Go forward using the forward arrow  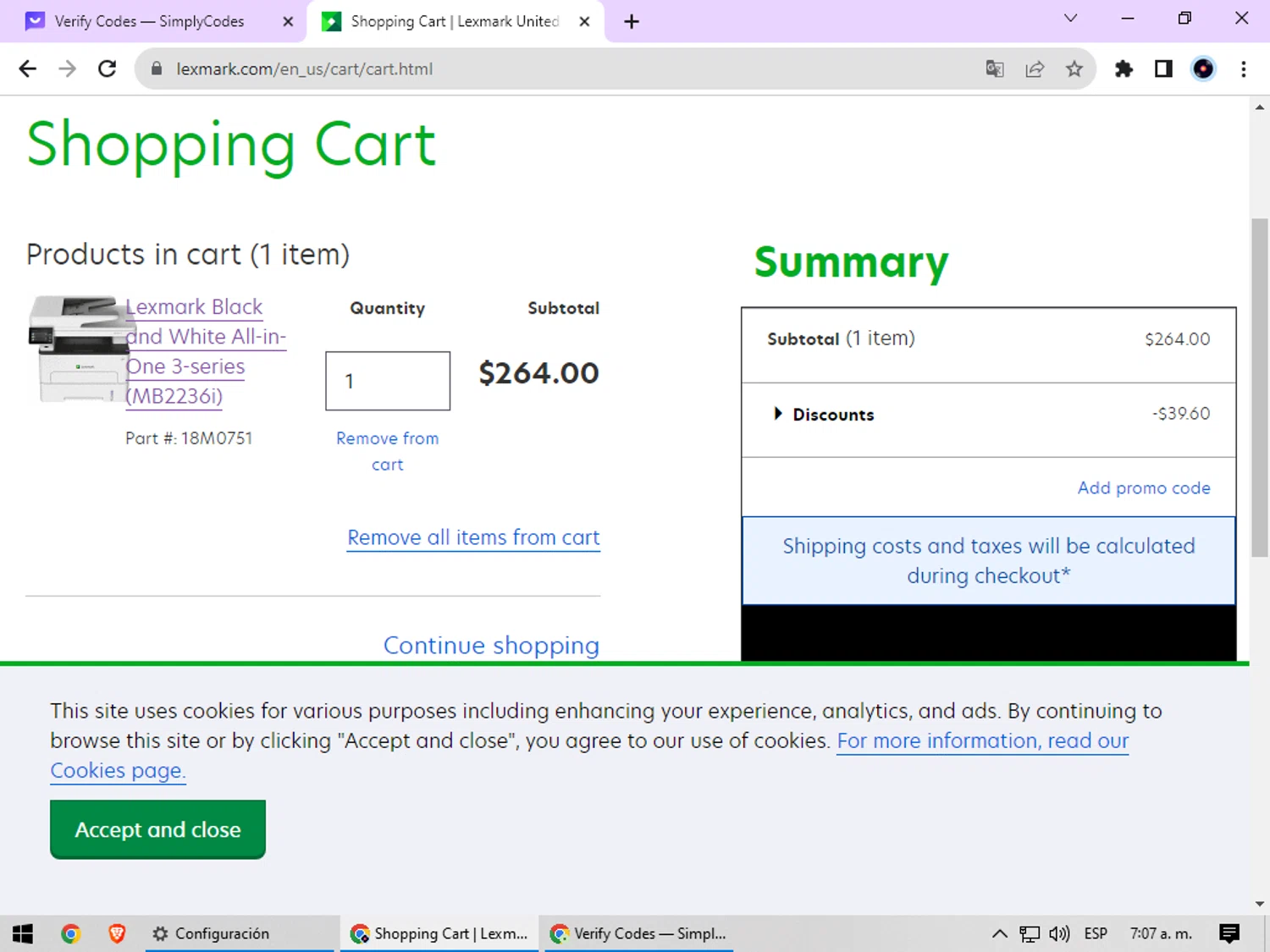(x=67, y=69)
